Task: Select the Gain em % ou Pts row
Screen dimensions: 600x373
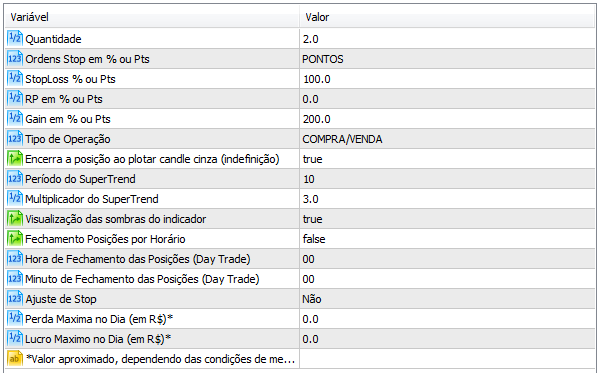Action: click(300, 119)
